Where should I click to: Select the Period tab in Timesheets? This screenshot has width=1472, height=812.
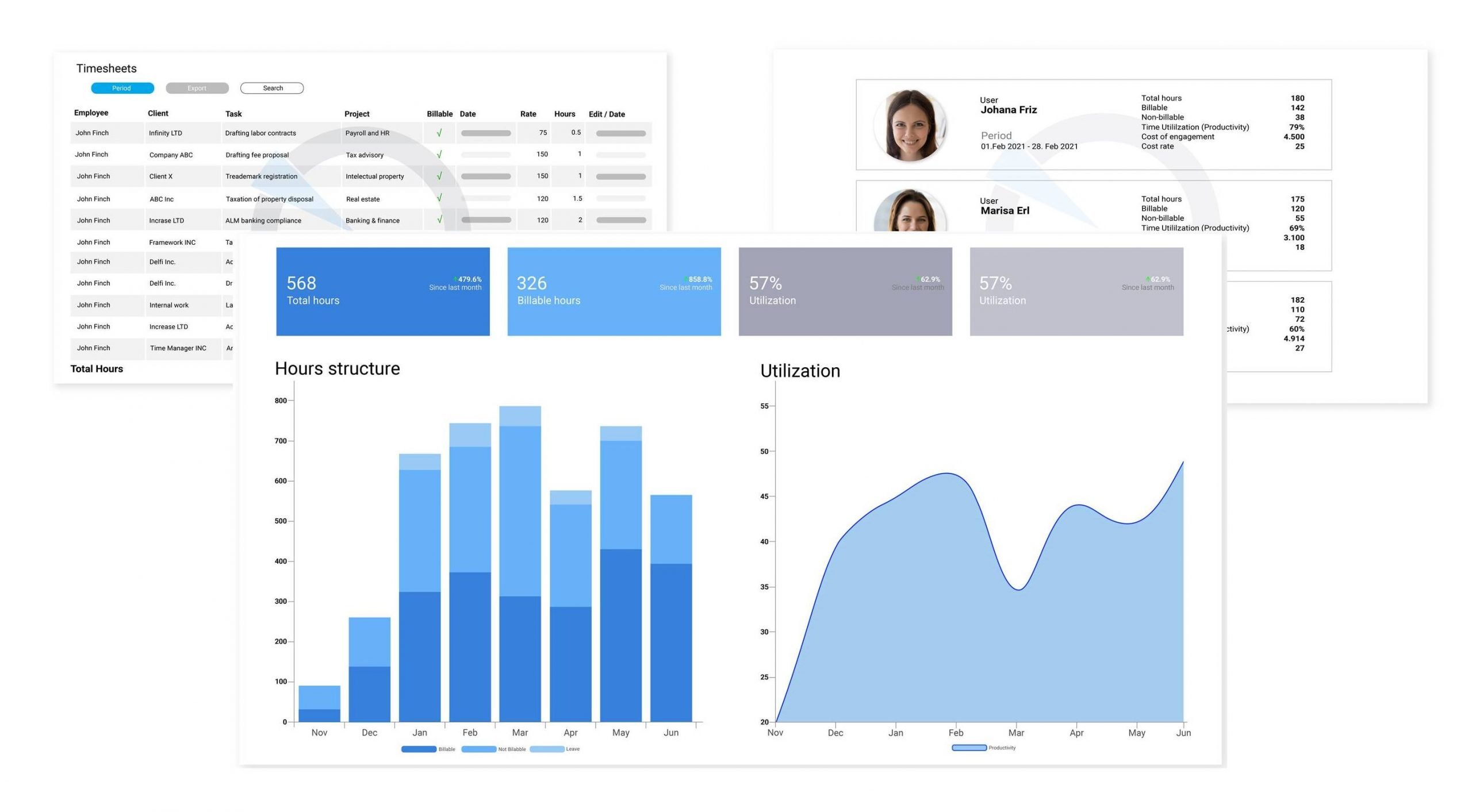pyautogui.click(x=120, y=88)
